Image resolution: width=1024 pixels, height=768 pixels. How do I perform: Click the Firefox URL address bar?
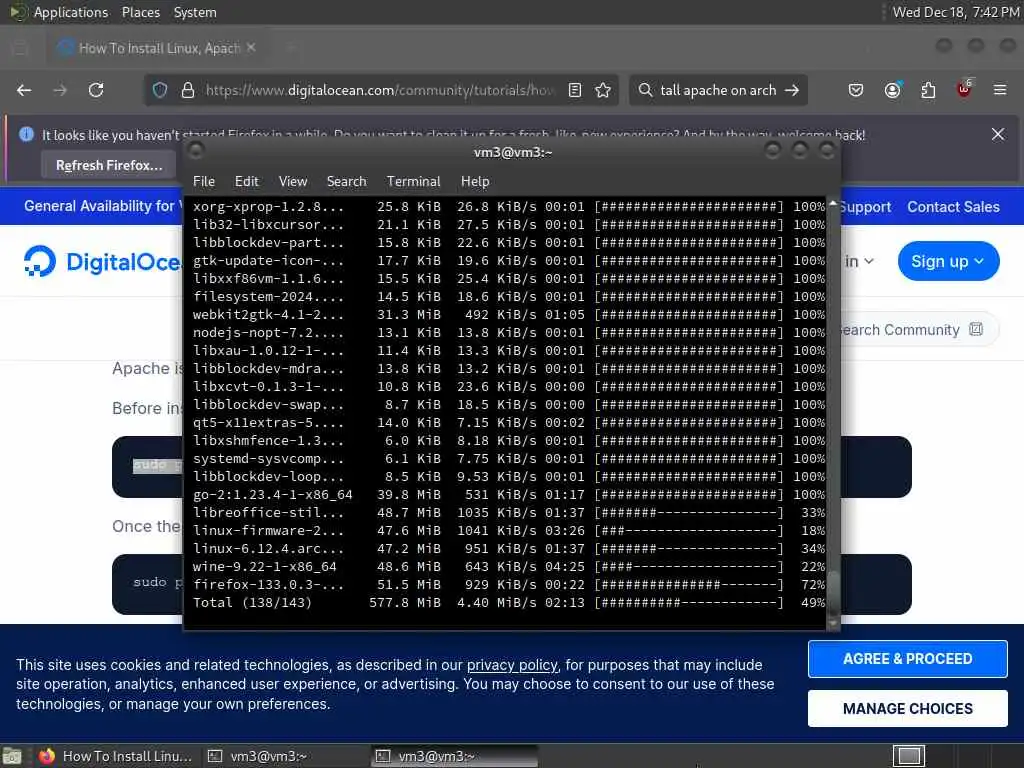pos(379,90)
